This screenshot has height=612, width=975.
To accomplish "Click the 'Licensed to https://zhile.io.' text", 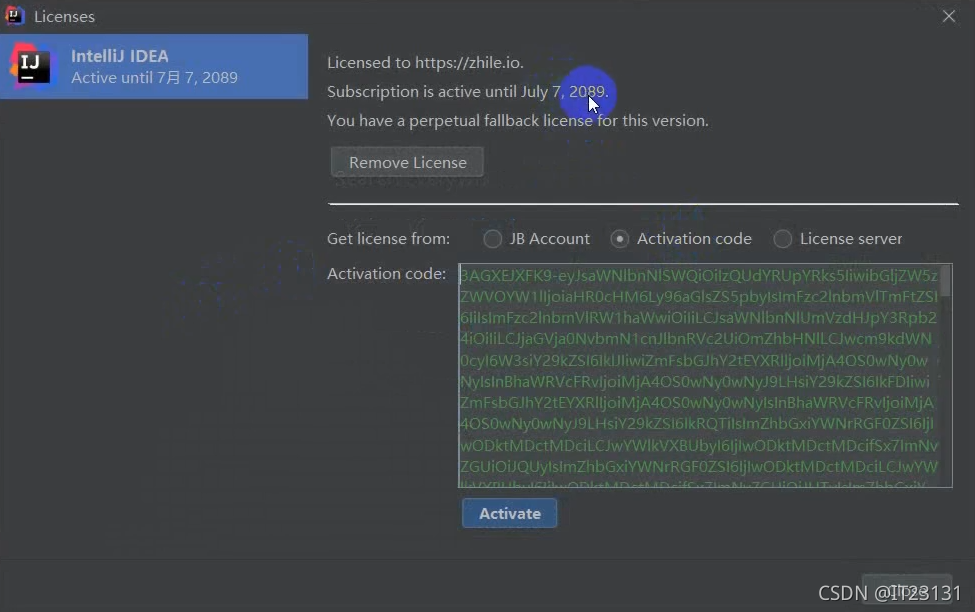I will coord(425,63).
